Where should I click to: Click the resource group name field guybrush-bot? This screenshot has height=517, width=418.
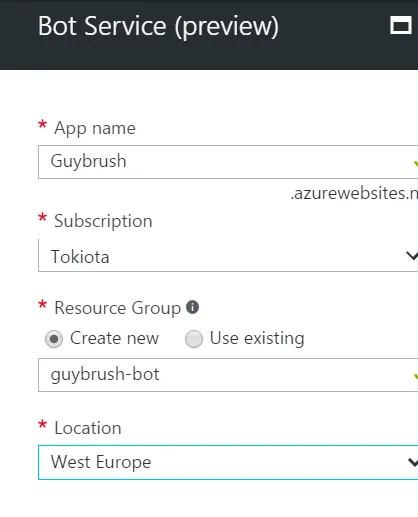tap(228, 375)
